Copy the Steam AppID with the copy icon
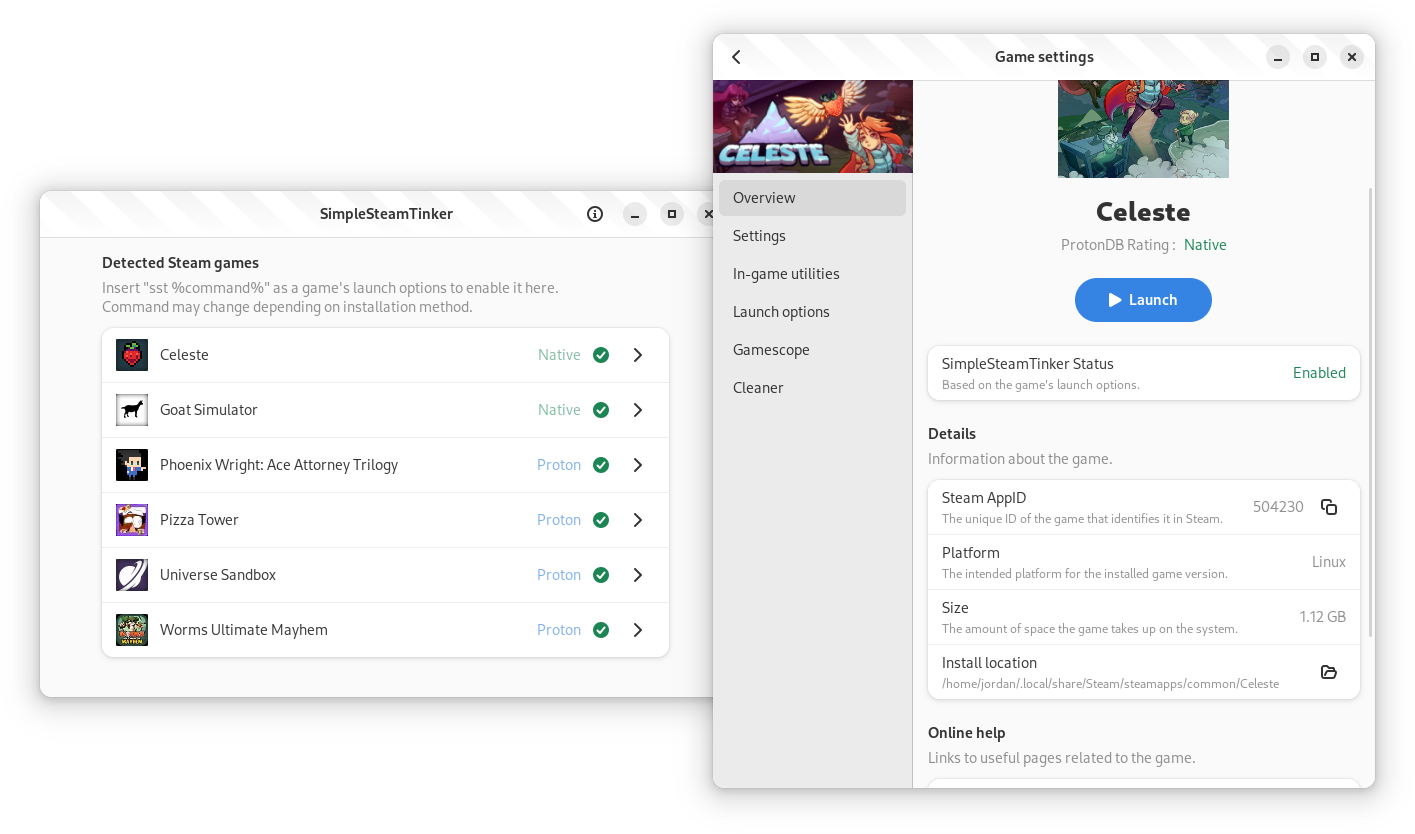The height and width of the screenshot is (834, 1415). [1329, 507]
